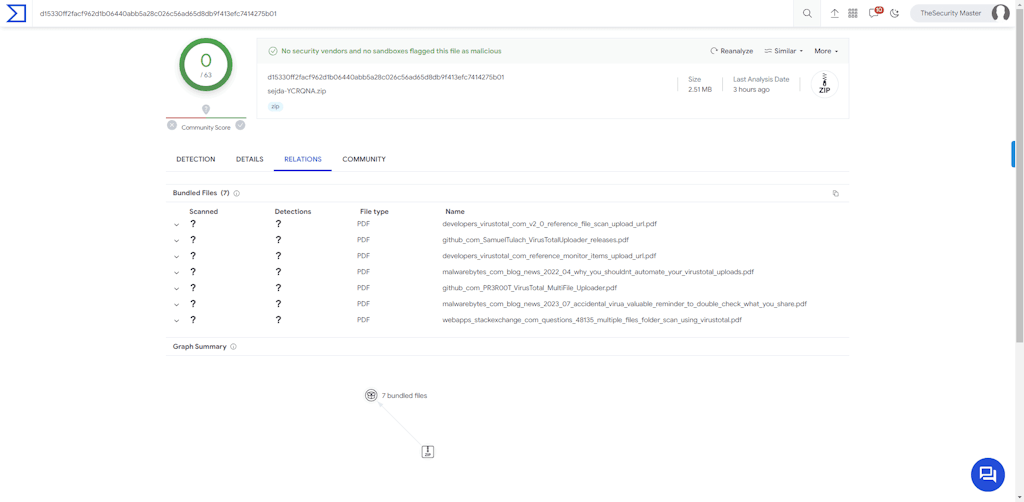Click the VirusTotal logo icon

pos(16,13)
